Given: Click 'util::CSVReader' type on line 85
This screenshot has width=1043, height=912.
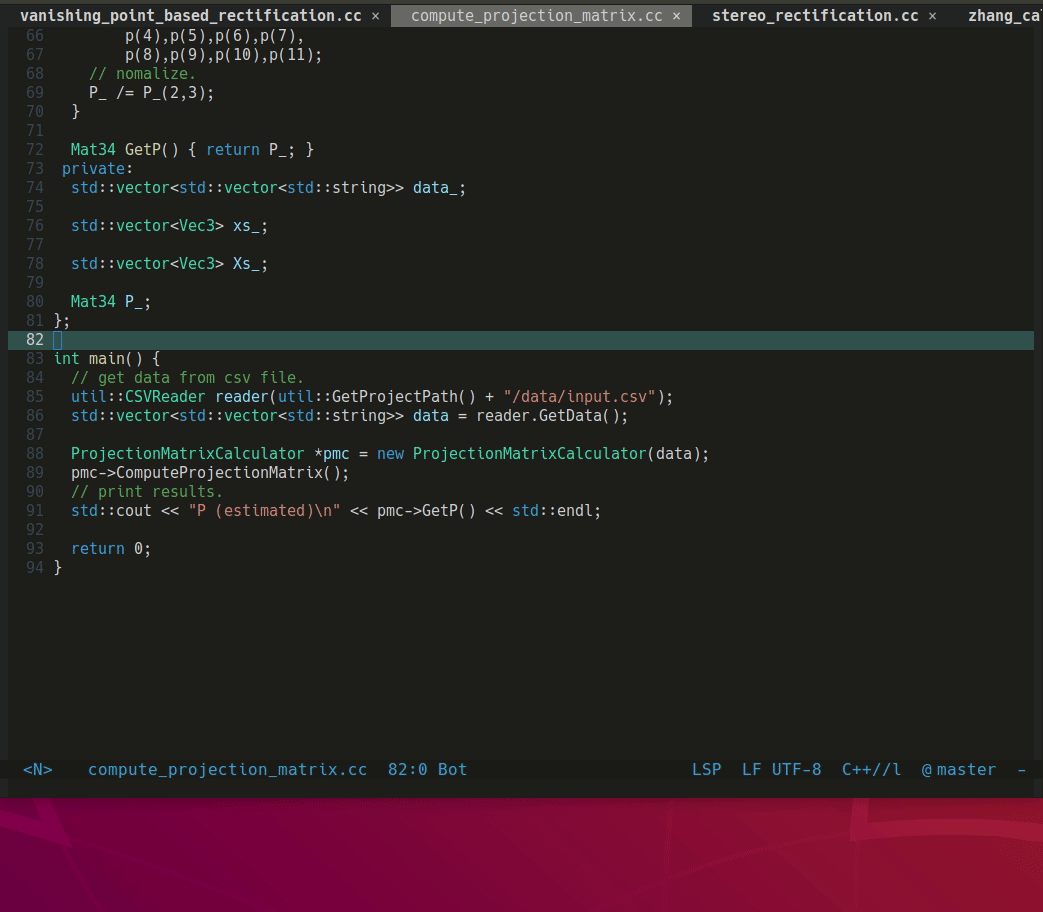Looking at the screenshot, I should (138, 397).
